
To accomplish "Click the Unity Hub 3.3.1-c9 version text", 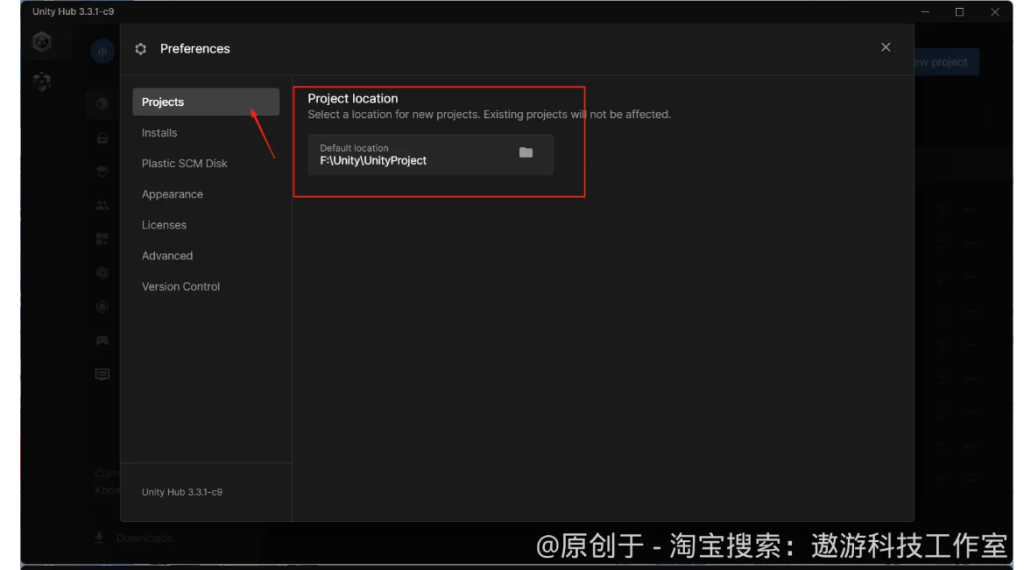I will pyautogui.click(x=182, y=492).
